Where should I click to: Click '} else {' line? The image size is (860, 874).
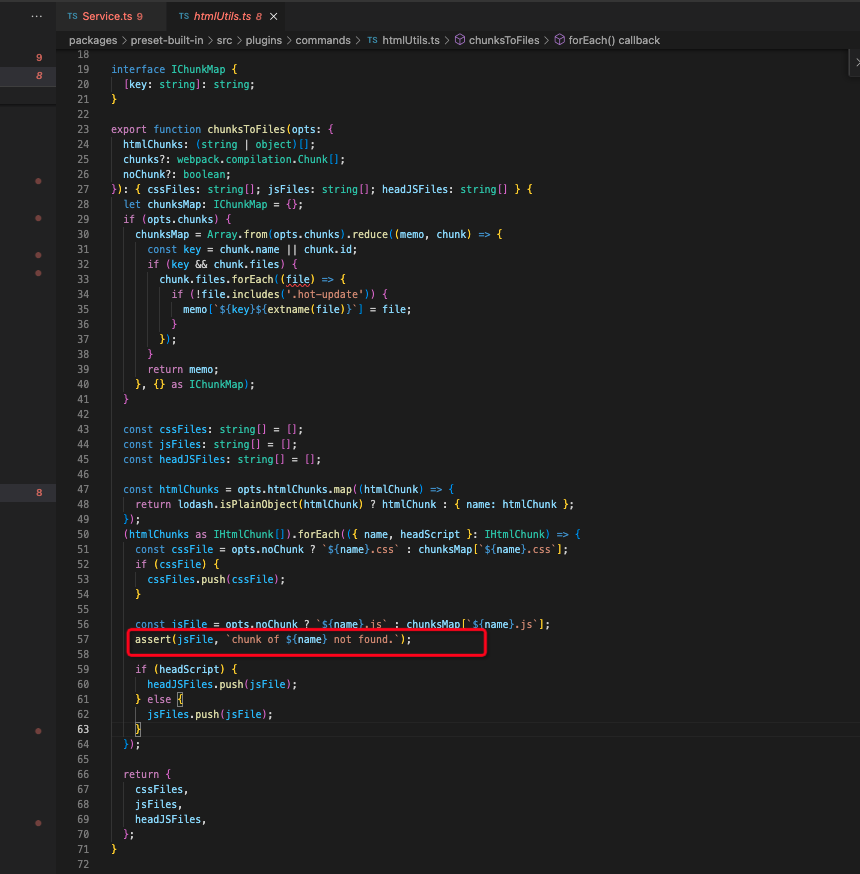coord(159,699)
